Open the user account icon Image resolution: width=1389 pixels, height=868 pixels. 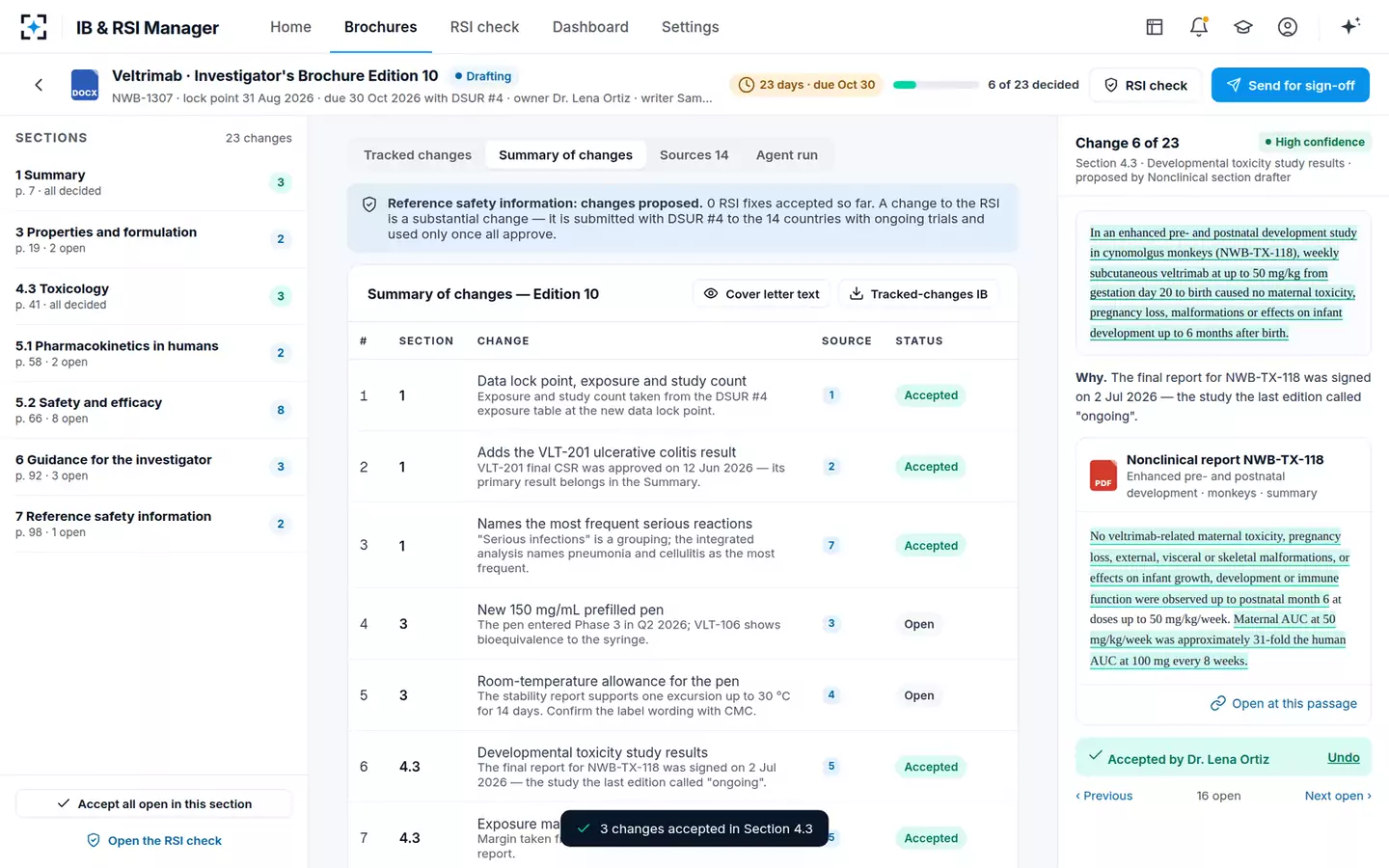1288,27
